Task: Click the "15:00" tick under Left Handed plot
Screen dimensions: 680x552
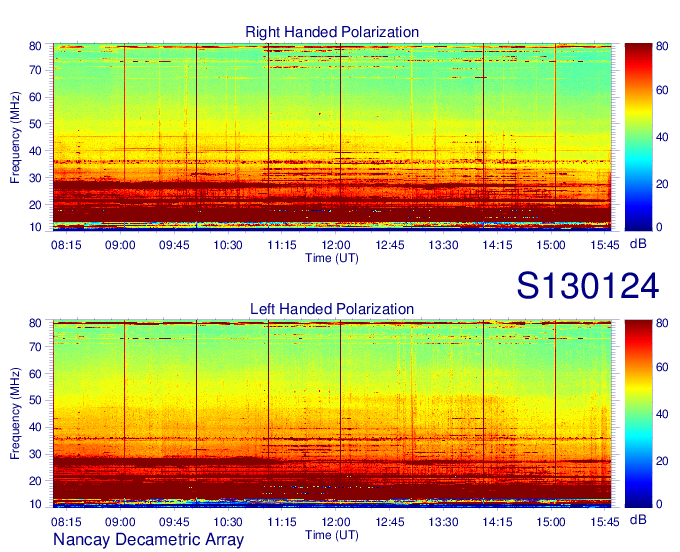Action: 551,522
